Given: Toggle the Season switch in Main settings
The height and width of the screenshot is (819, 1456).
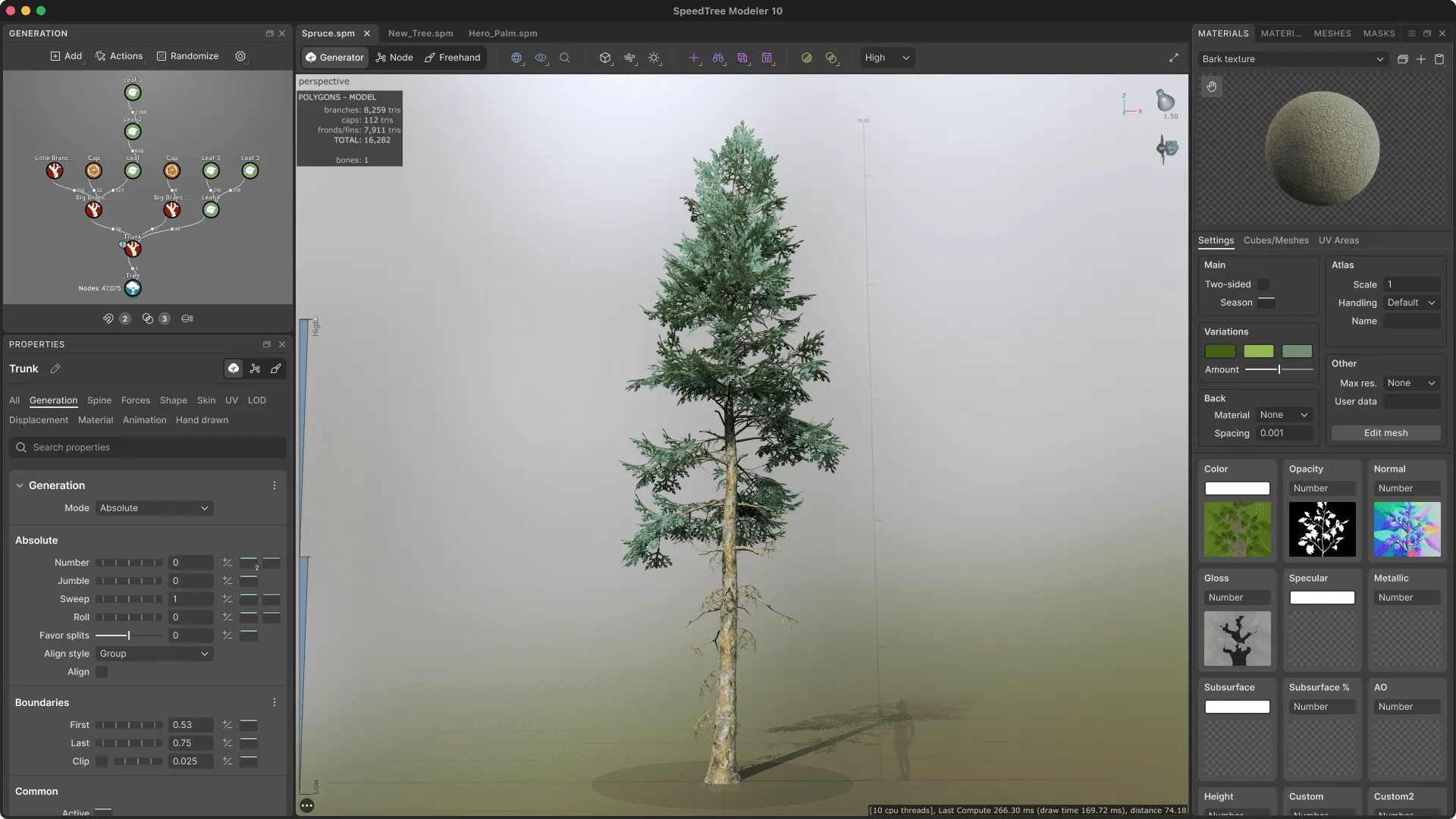Looking at the screenshot, I should tap(1266, 303).
